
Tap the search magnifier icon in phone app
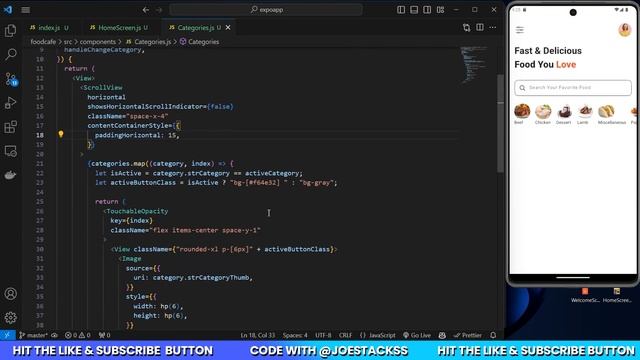[522, 88]
